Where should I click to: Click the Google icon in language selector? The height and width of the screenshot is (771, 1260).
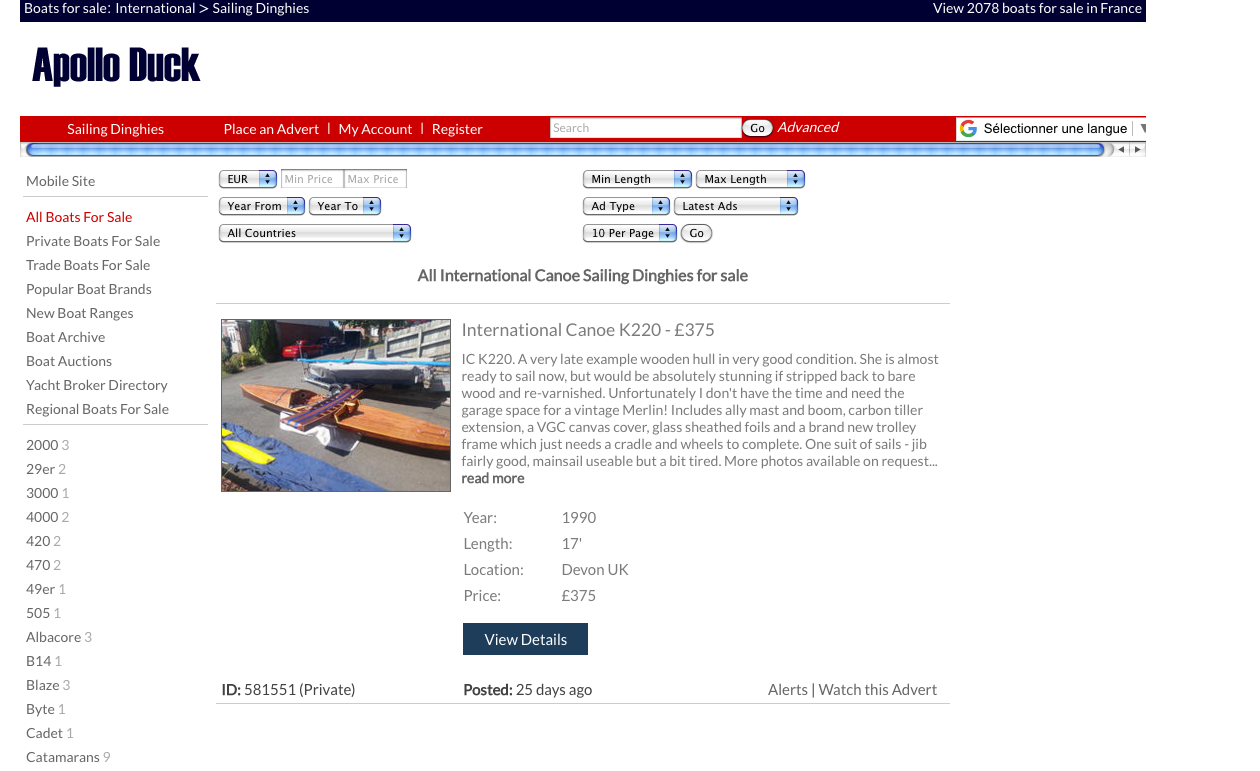(x=968, y=128)
